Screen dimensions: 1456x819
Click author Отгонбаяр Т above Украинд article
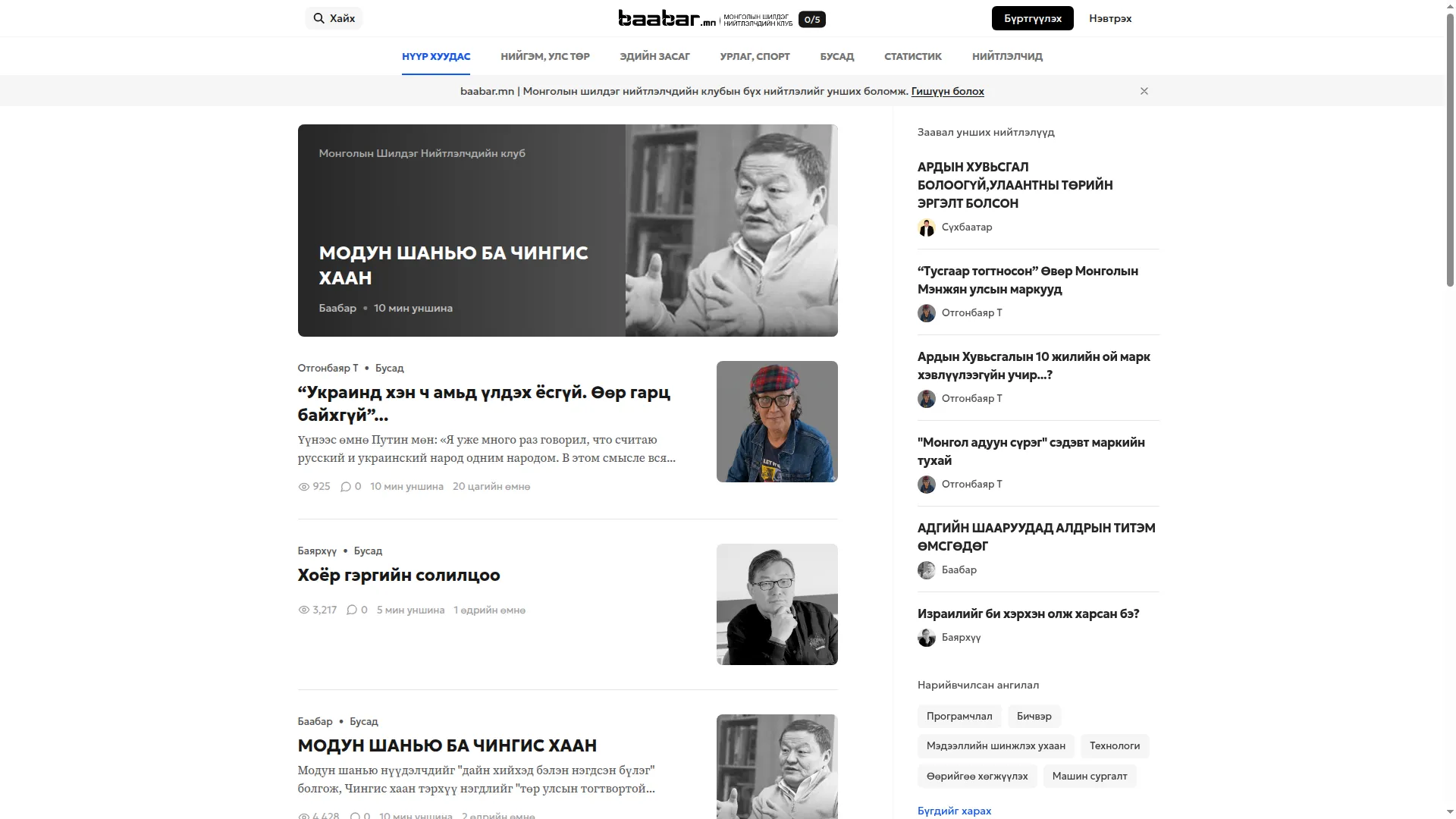point(328,368)
